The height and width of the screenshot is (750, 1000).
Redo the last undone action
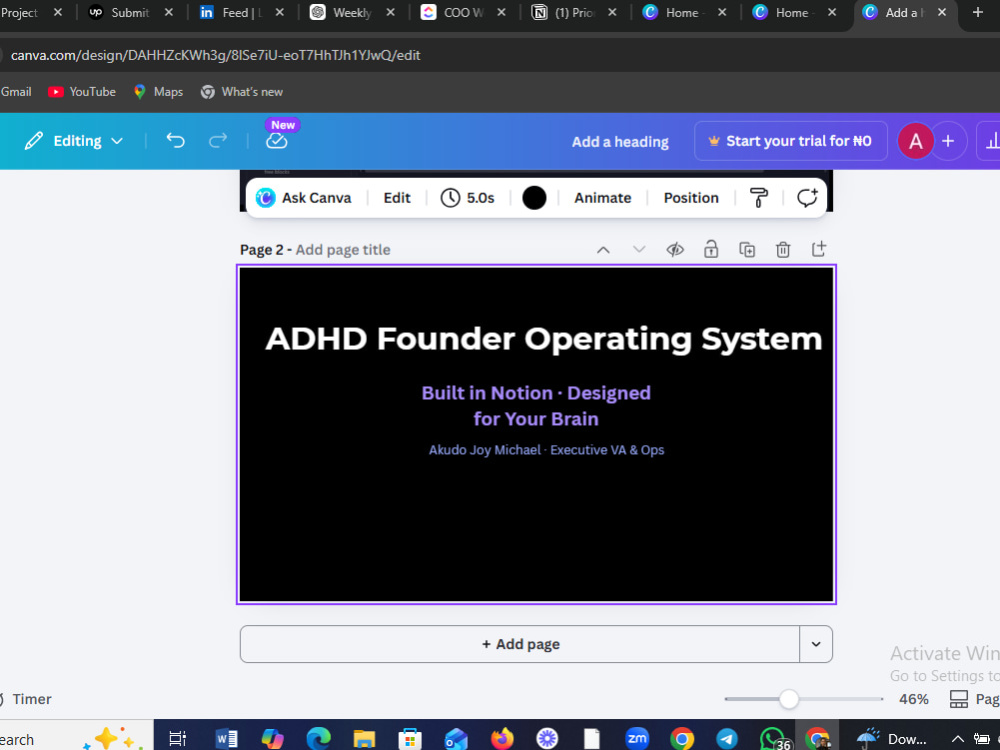[x=218, y=140]
